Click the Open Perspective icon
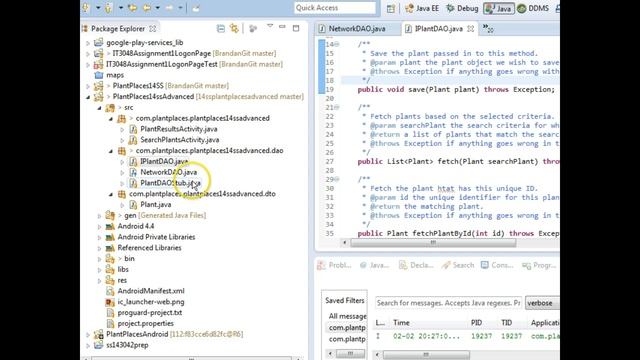The width and height of the screenshot is (640, 360). (x=391, y=8)
